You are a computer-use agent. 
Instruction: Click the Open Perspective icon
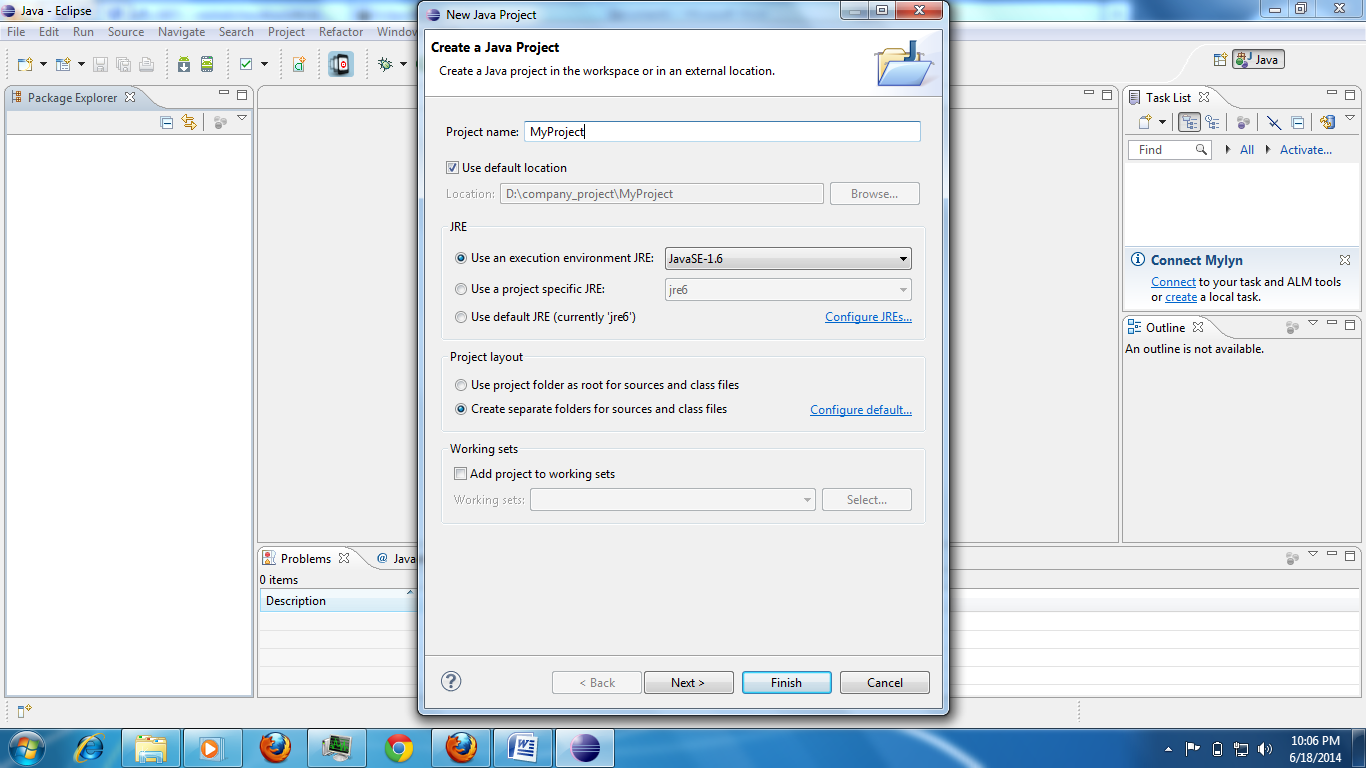click(1220, 59)
